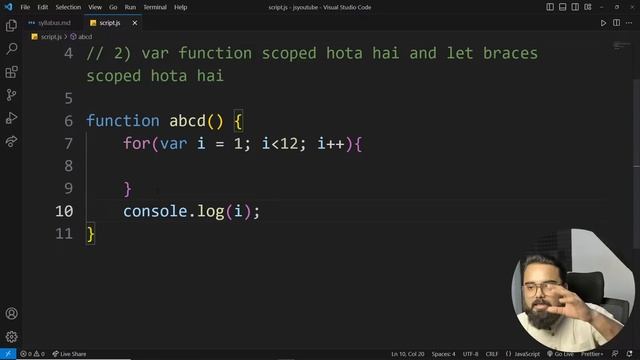640x360 pixels.
Task: Split the editor to the right
Action: pos(616,23)
